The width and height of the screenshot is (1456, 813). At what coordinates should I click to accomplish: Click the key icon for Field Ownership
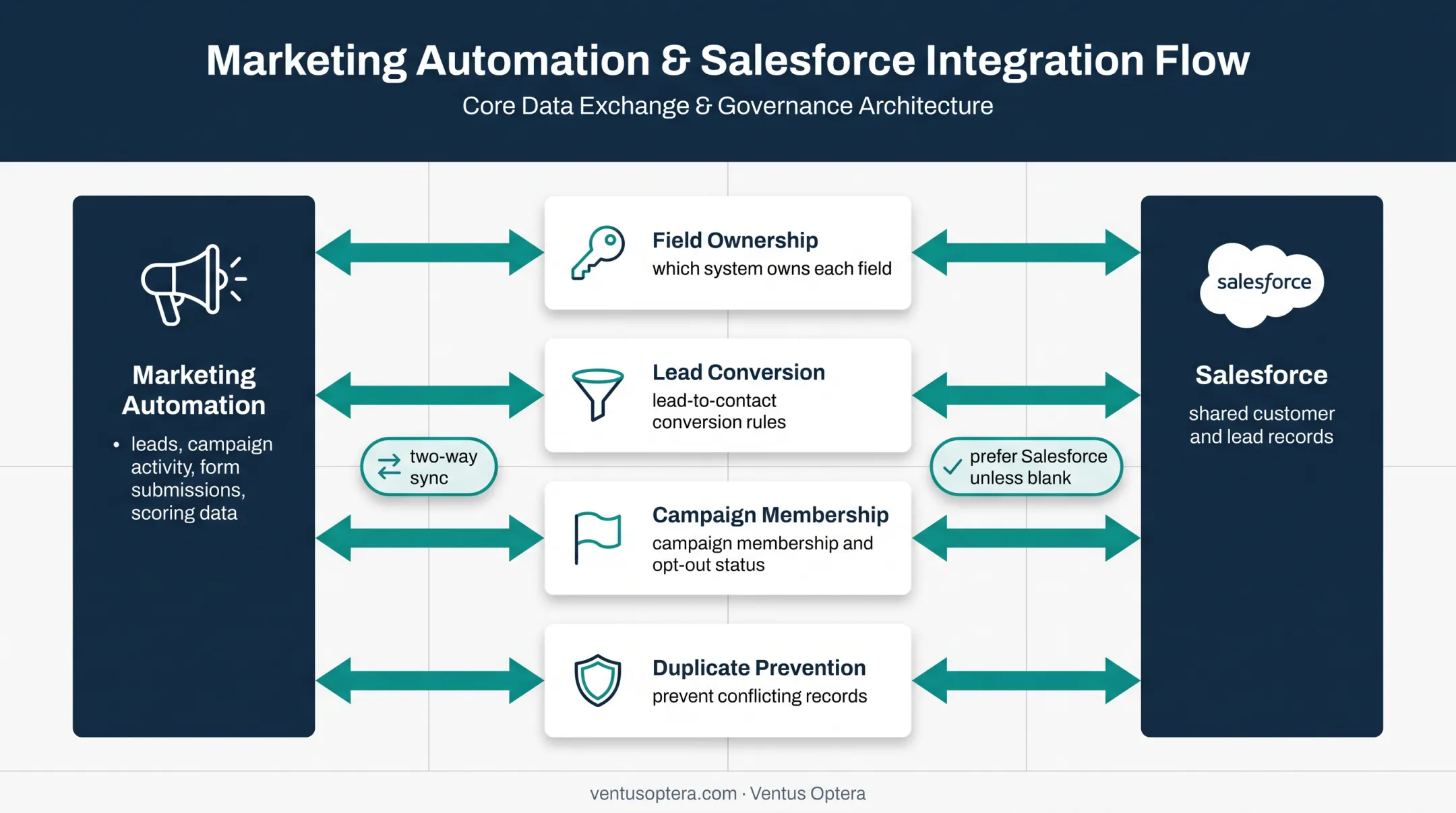pyautogui.click(x=597, y=253)
